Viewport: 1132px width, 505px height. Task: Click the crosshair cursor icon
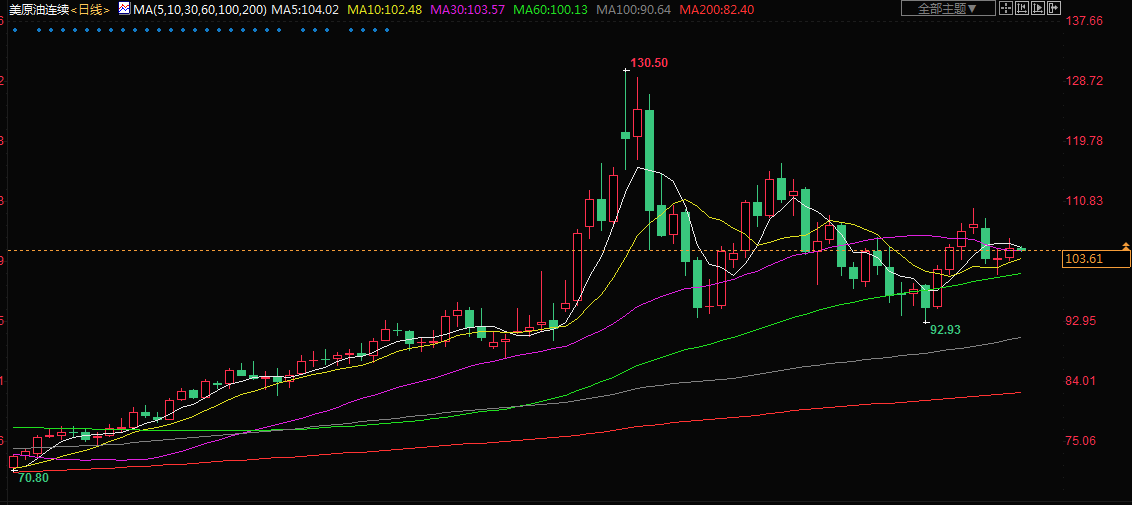1007,9
